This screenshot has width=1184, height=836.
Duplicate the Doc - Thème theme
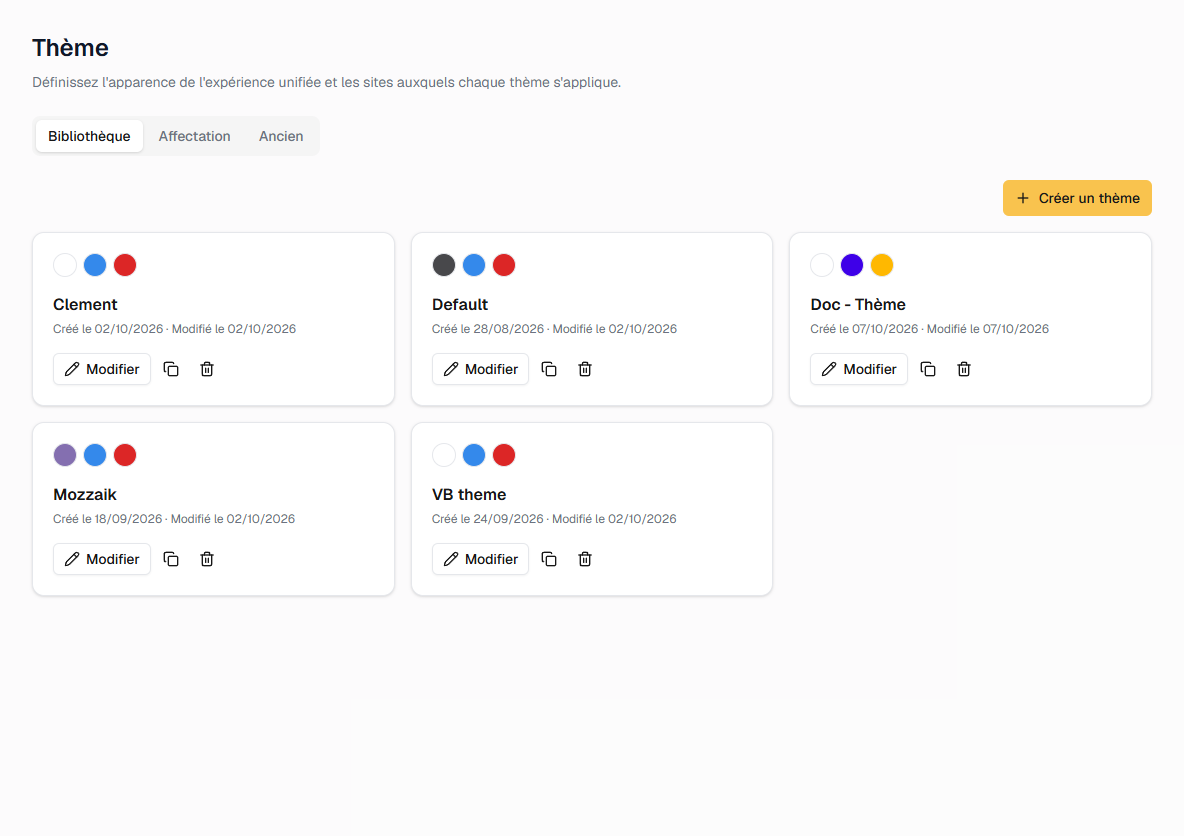[x=928, y=369]
